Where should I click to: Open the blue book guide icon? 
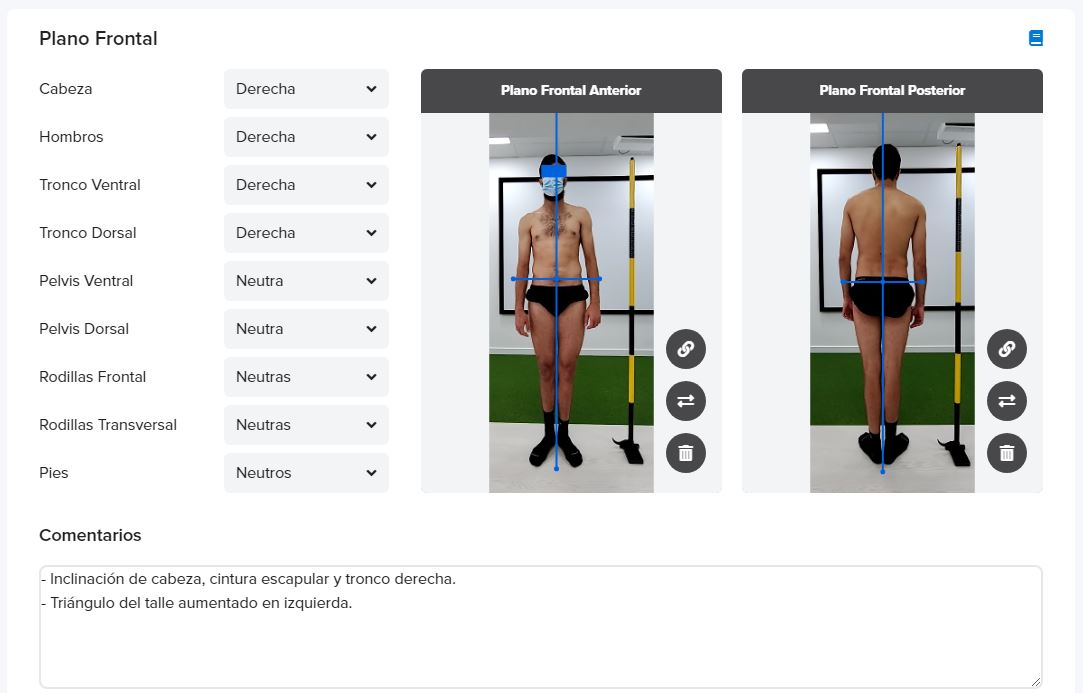(1035, 38)
